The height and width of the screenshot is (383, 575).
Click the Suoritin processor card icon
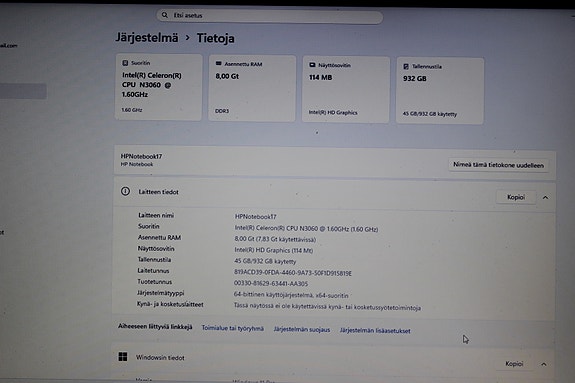(x=125, y=63)
